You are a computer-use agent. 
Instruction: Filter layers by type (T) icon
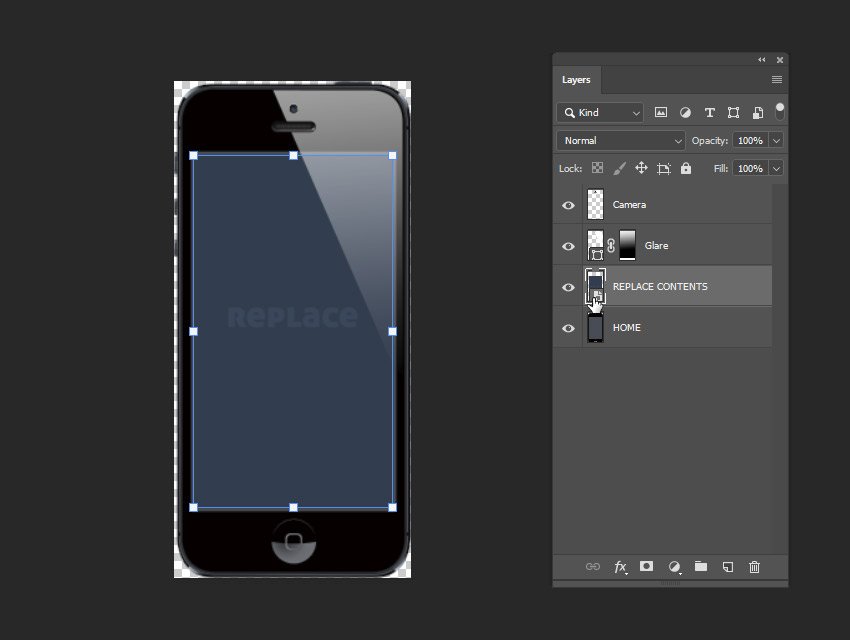710,113
